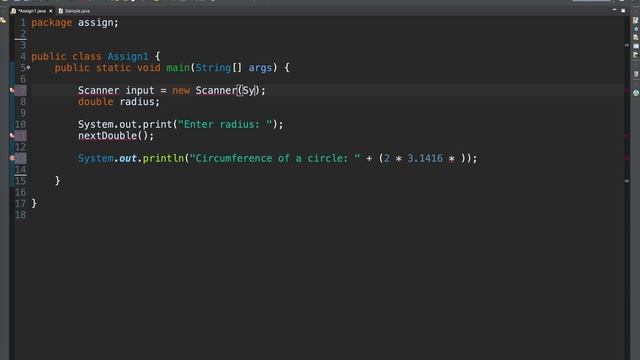This screenshot has width=640, height=360.
Task: Close the Assign1.java tab
Action: pos(51,11)
